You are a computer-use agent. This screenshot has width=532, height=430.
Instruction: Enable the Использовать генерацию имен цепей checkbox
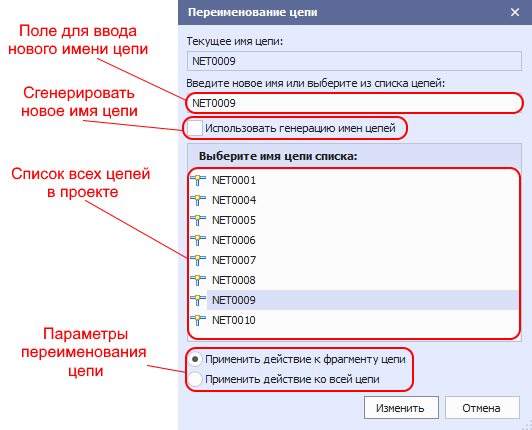pos(195,128)
